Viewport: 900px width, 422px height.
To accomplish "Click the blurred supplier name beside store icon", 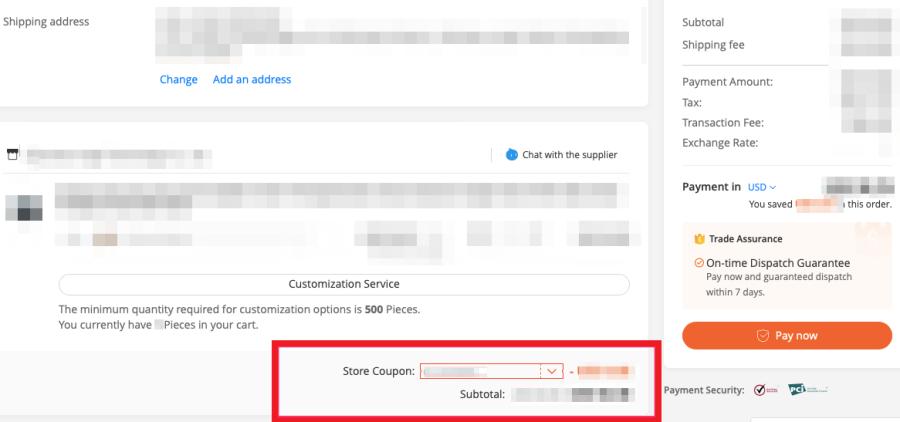I will pyautogui.click(x=119, y=156).
